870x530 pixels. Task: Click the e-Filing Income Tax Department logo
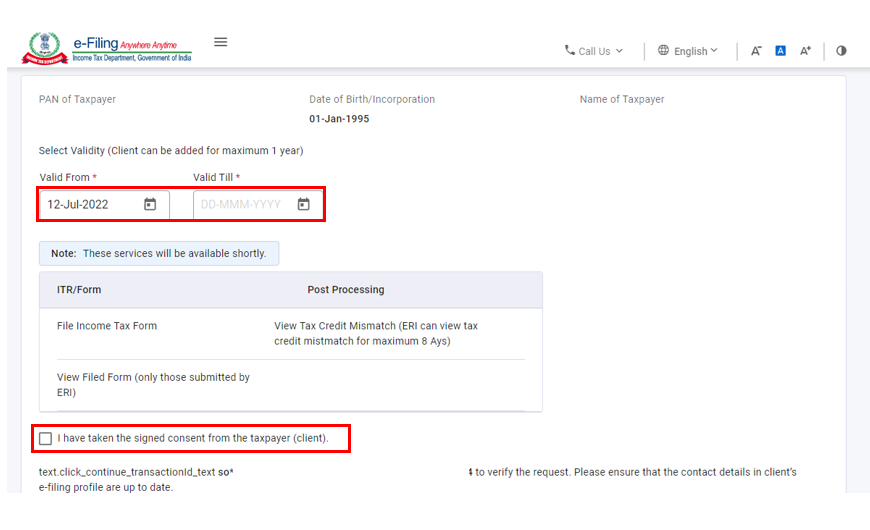(x=108, y=48)
